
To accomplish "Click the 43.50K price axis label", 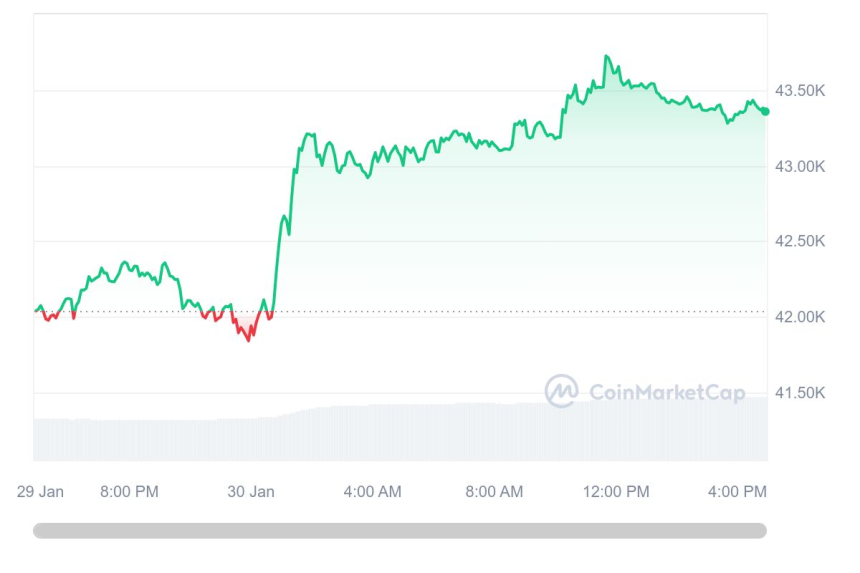I will 801,91.
